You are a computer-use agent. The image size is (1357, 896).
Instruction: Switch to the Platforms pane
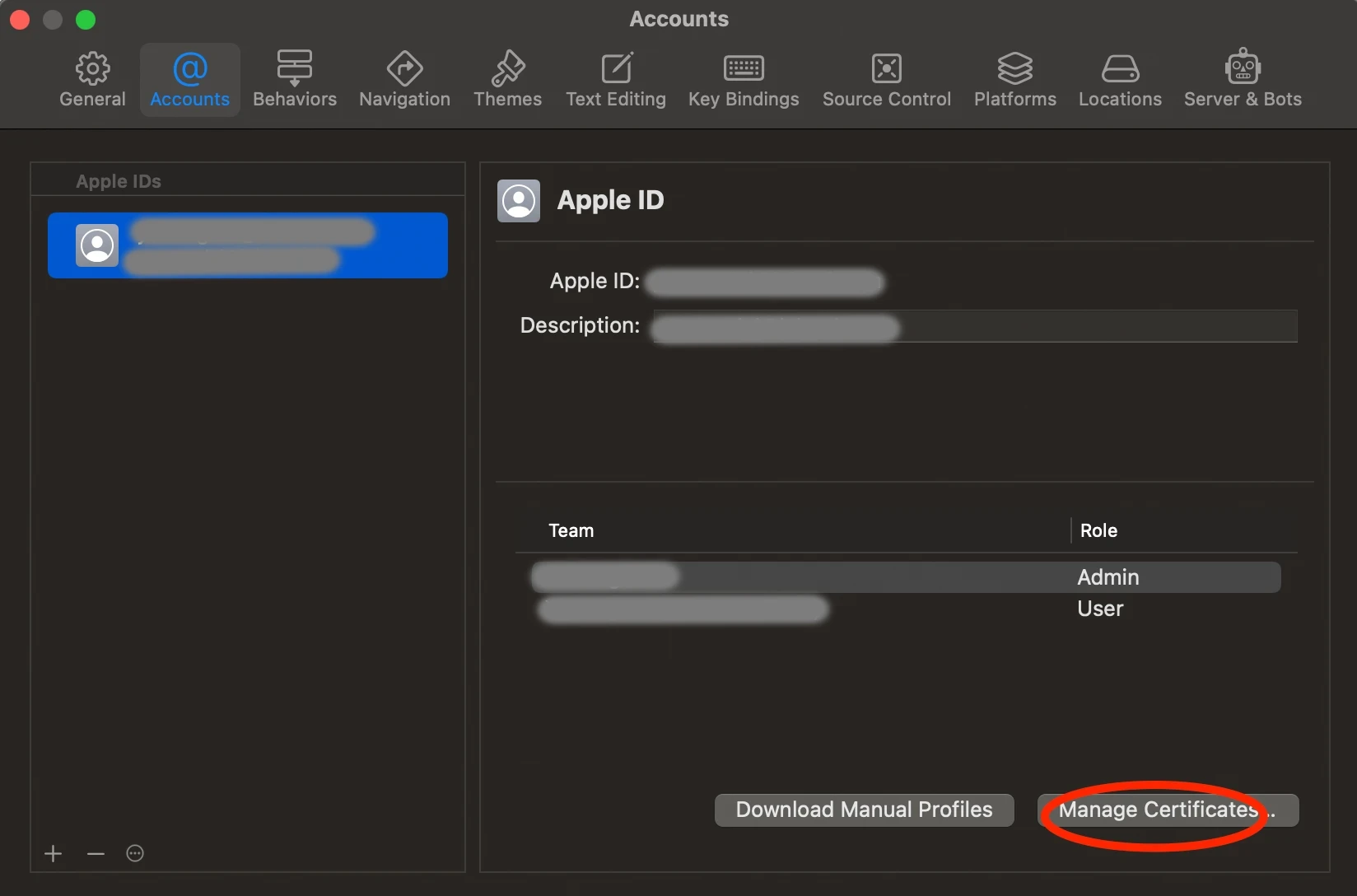pos(1014,79)
